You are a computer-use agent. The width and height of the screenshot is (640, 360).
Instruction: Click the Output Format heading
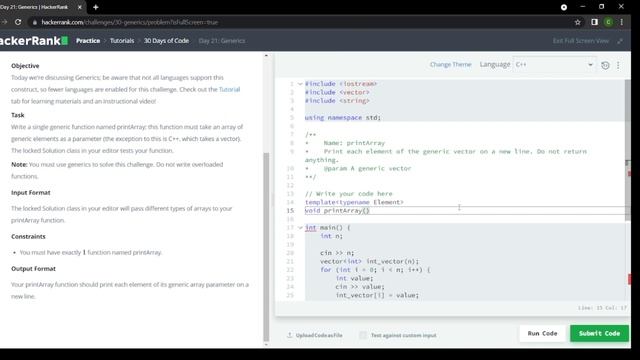coord(33,269)
